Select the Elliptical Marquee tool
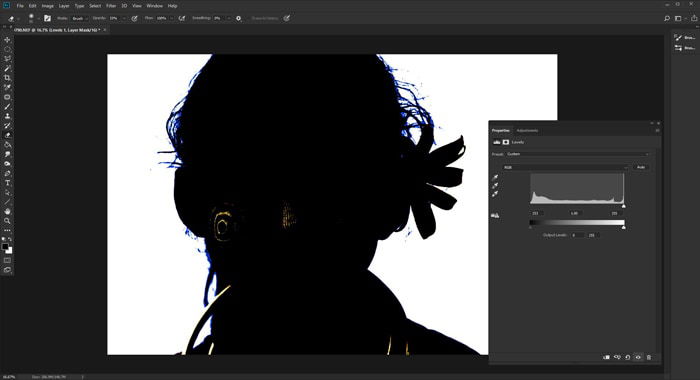The height and width of the screenshot is (380, 700). pyautogui.click(x=7, y=49)
